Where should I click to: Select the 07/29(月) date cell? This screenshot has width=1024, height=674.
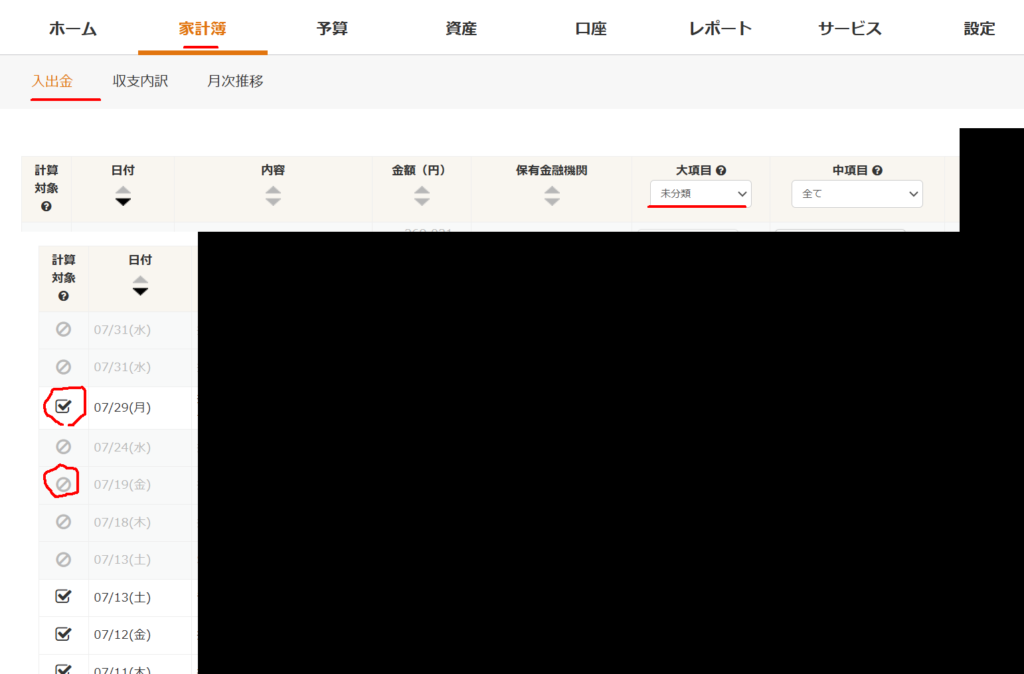pyautogui.click(x=122, y=408)
